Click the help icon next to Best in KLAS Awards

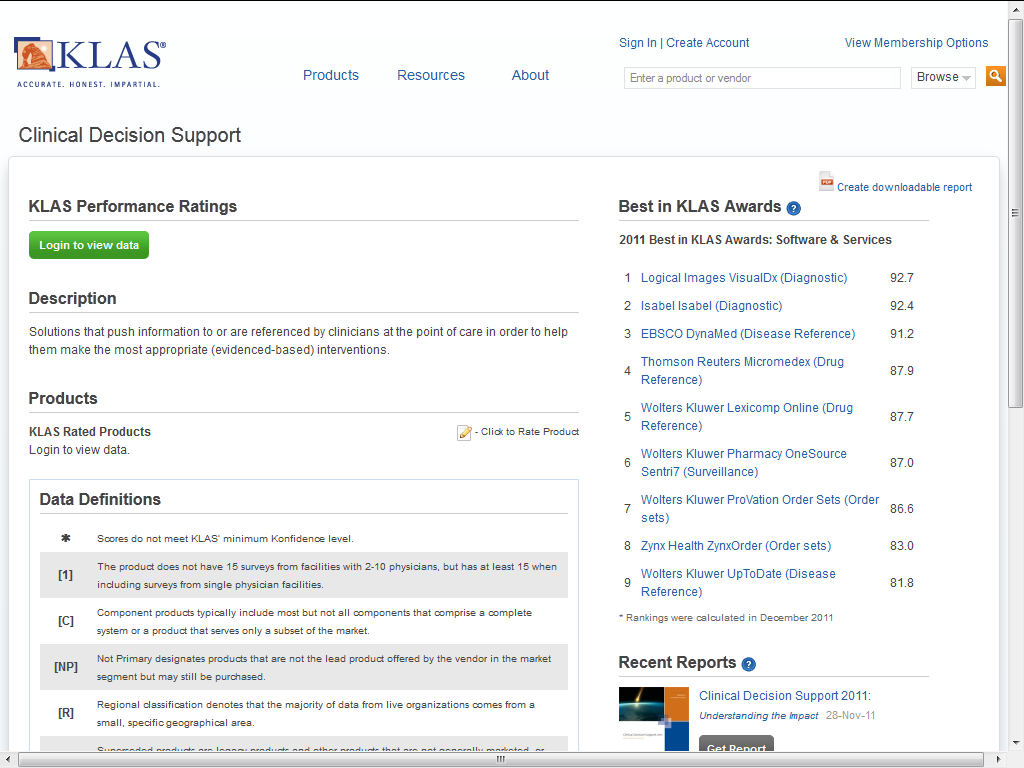[x=793, y=208]
